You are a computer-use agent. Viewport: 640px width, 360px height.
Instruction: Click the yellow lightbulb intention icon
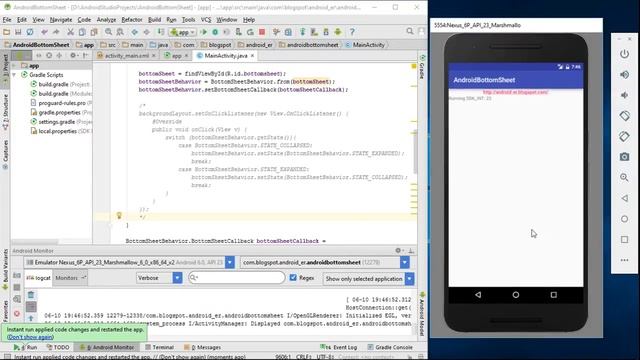click(x=119, y=215)
